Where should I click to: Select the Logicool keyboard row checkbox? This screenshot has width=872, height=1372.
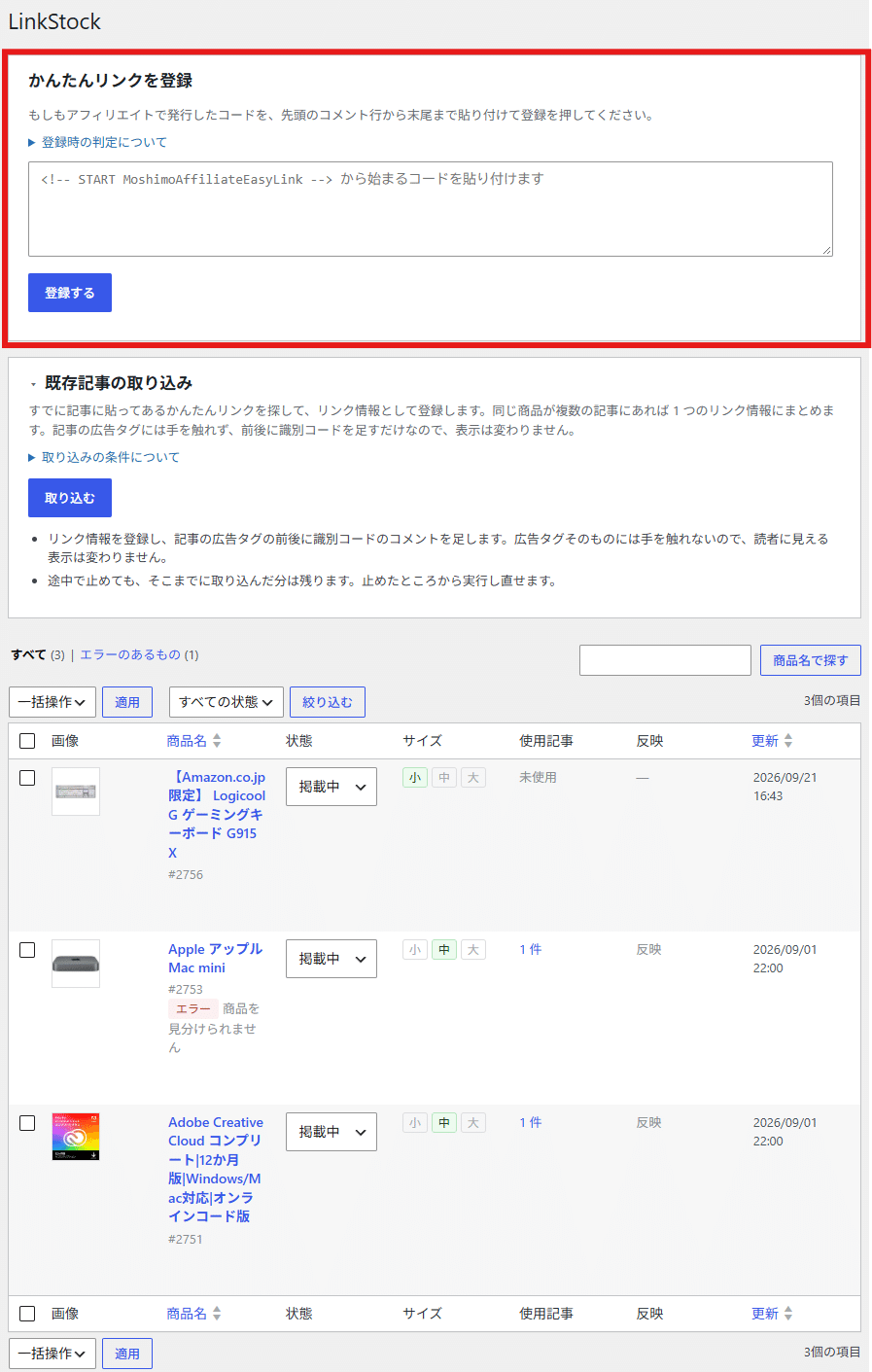pos(27,778)
